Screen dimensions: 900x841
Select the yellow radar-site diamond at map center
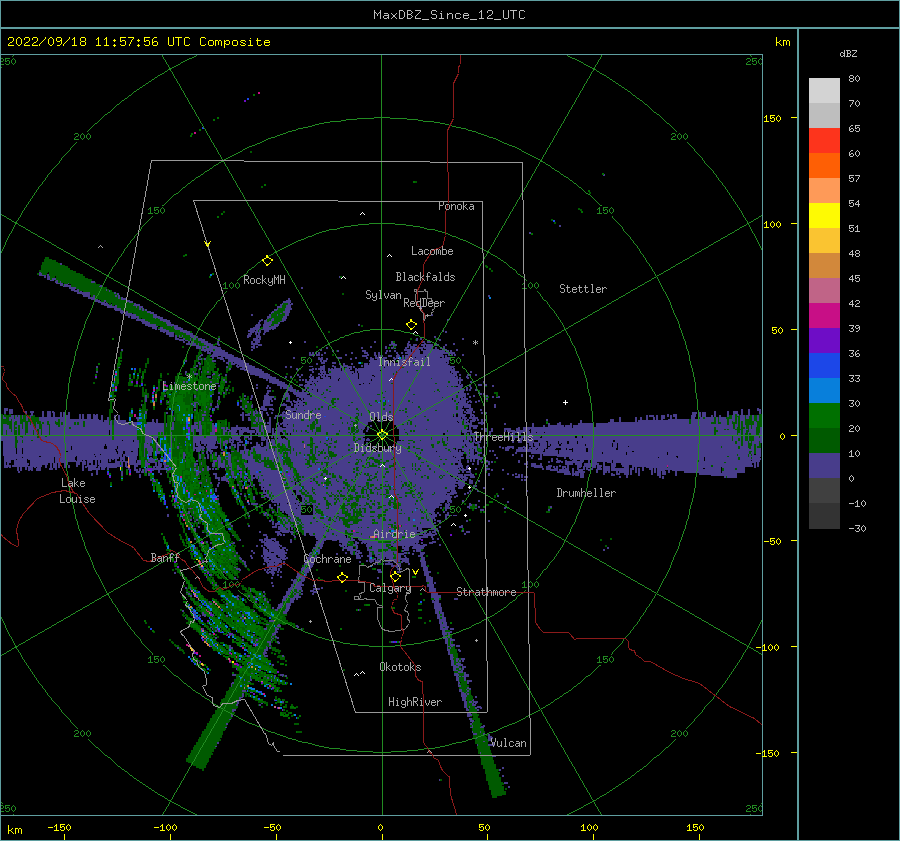(x=382, y=435)
